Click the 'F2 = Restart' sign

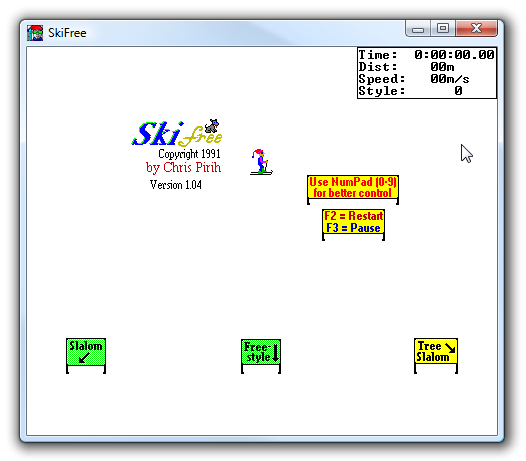353,225
